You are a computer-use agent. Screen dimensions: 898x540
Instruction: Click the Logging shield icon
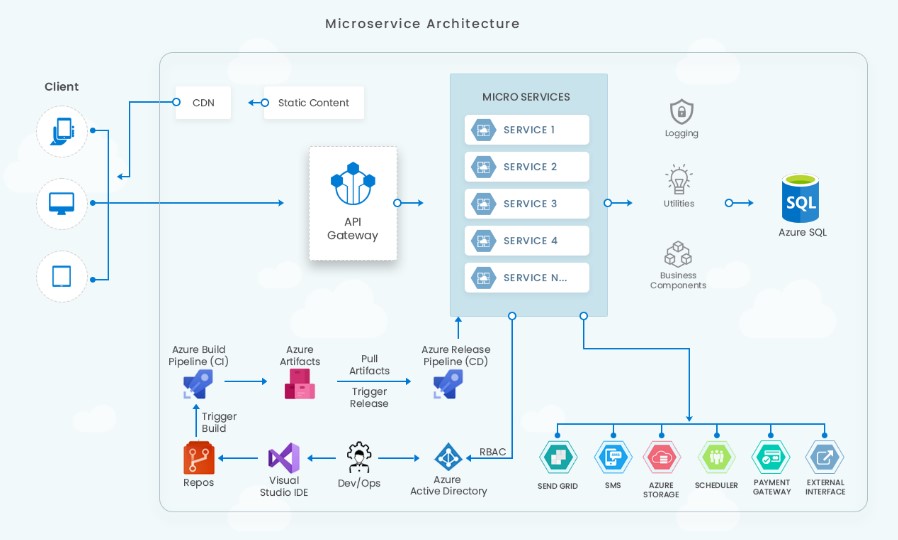682,112
